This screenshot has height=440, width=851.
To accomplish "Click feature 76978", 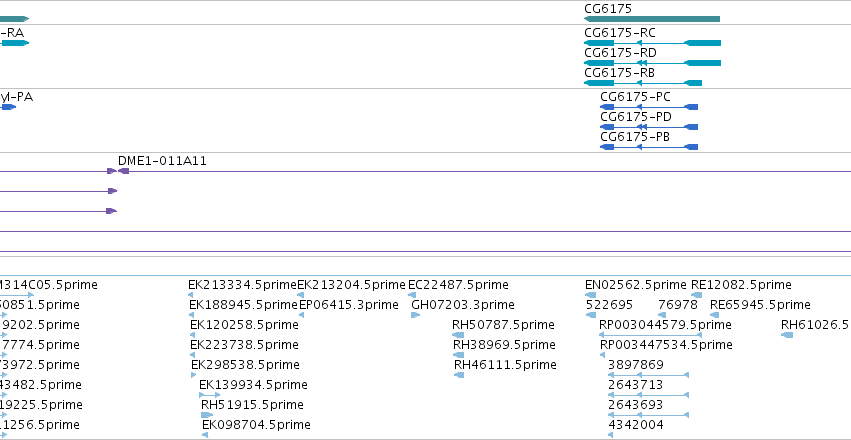I will pos(678,305).
